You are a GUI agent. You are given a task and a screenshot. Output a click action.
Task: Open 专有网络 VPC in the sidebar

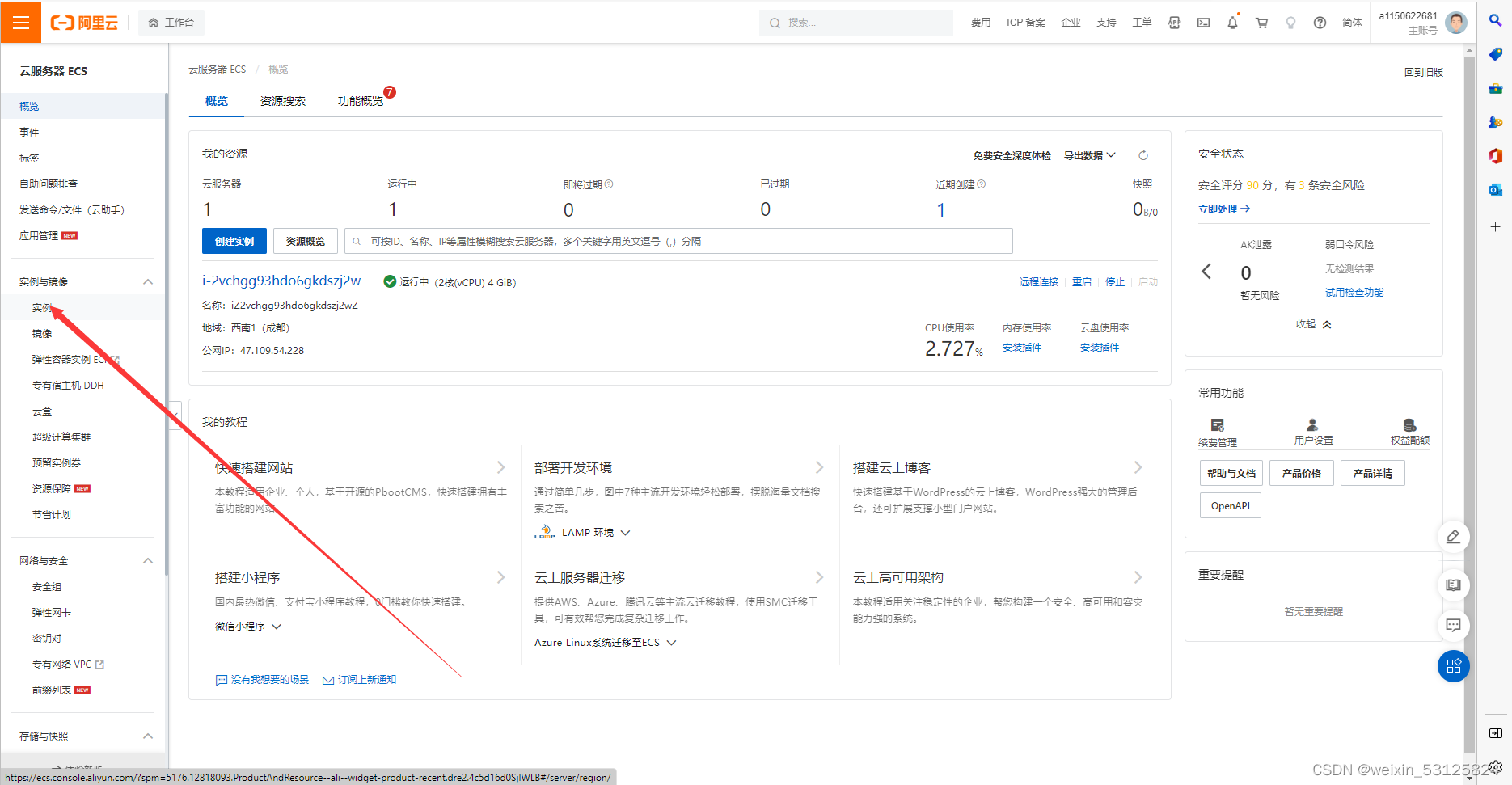[68, 665]
